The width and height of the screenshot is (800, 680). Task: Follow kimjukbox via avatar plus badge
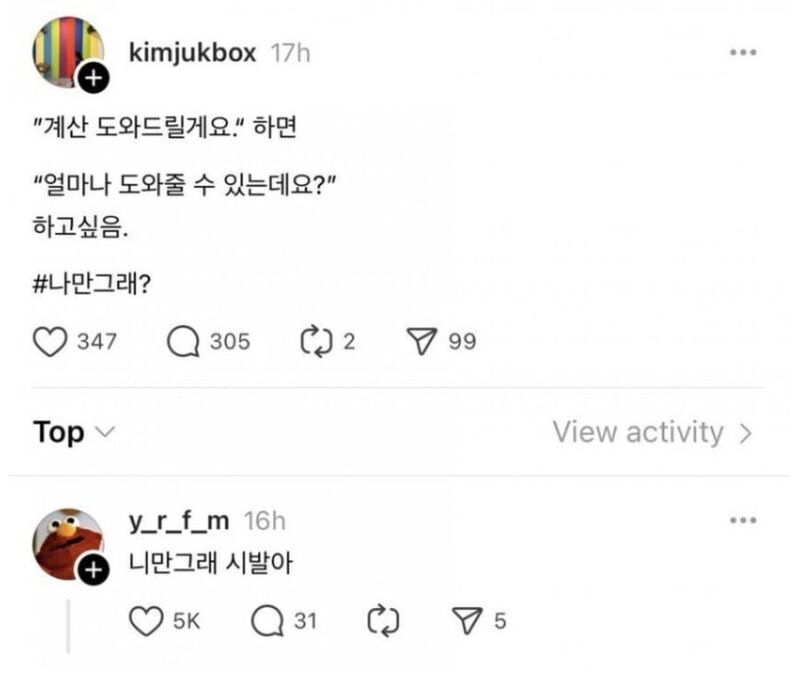click(92, 80)
